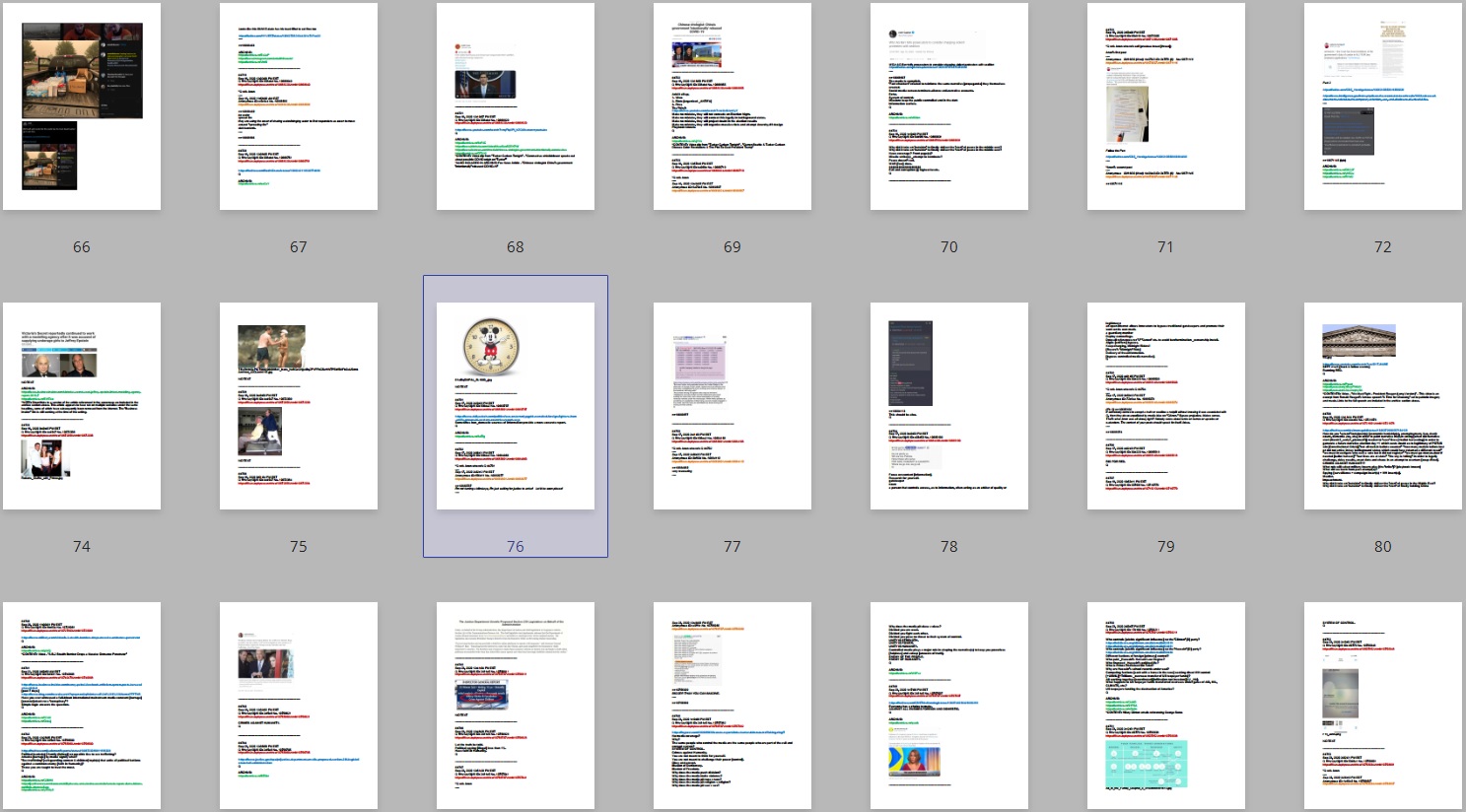The image size is (1466, 812).
Task: Select thumbnail directly below page 74
Action: click(82, 706)
